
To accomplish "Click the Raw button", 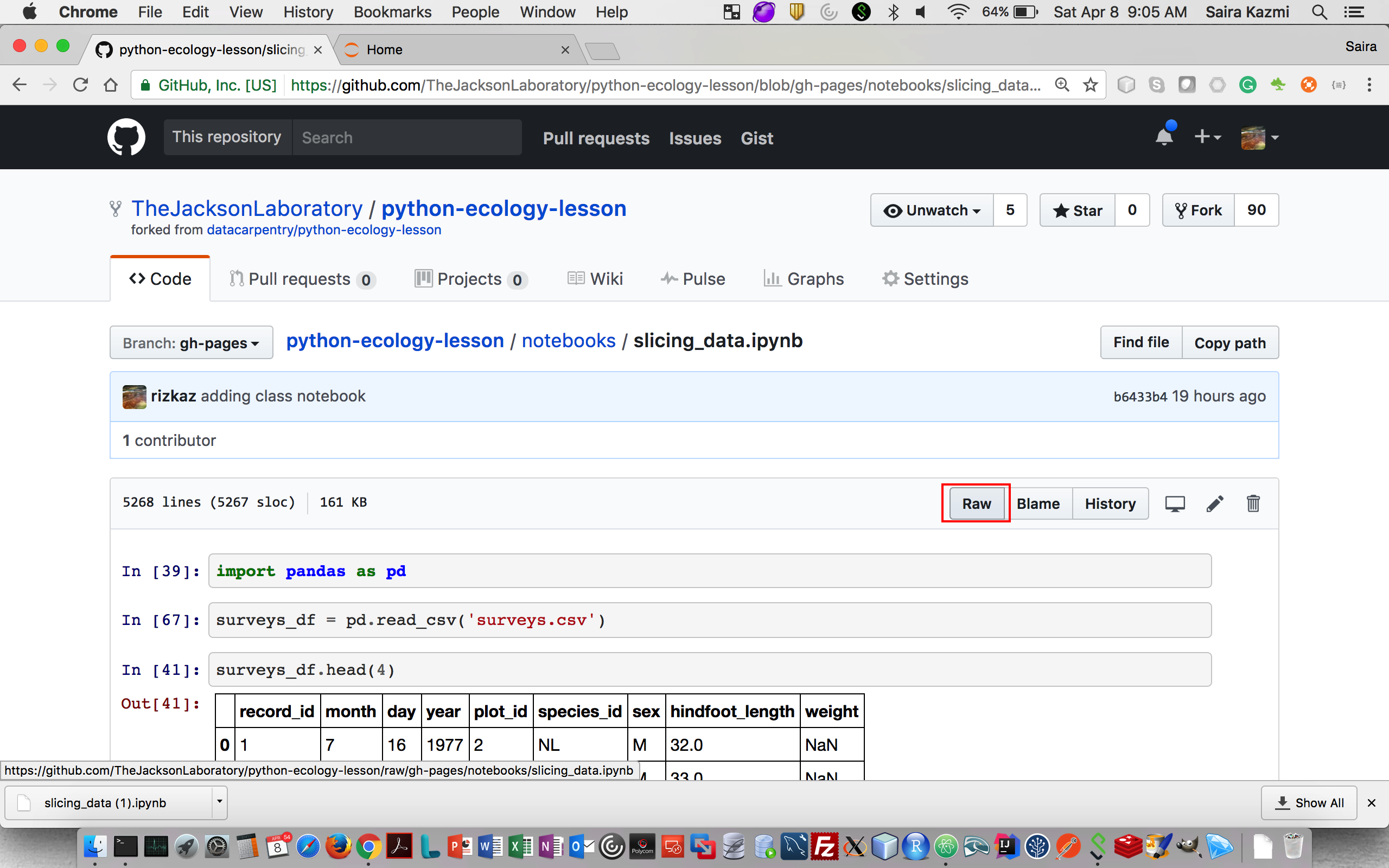I will [x=976, y=503].
